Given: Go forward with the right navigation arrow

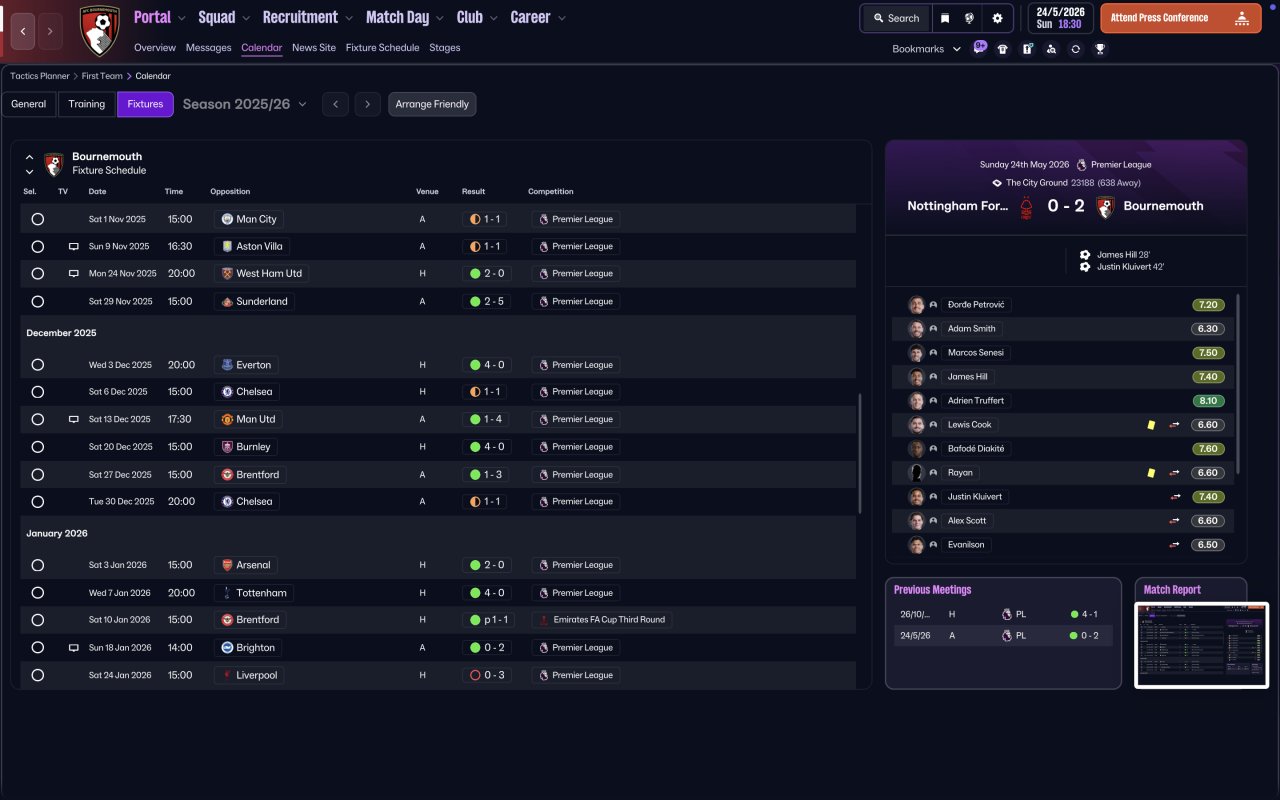Looking at the screenshot, I should (50, 31).
